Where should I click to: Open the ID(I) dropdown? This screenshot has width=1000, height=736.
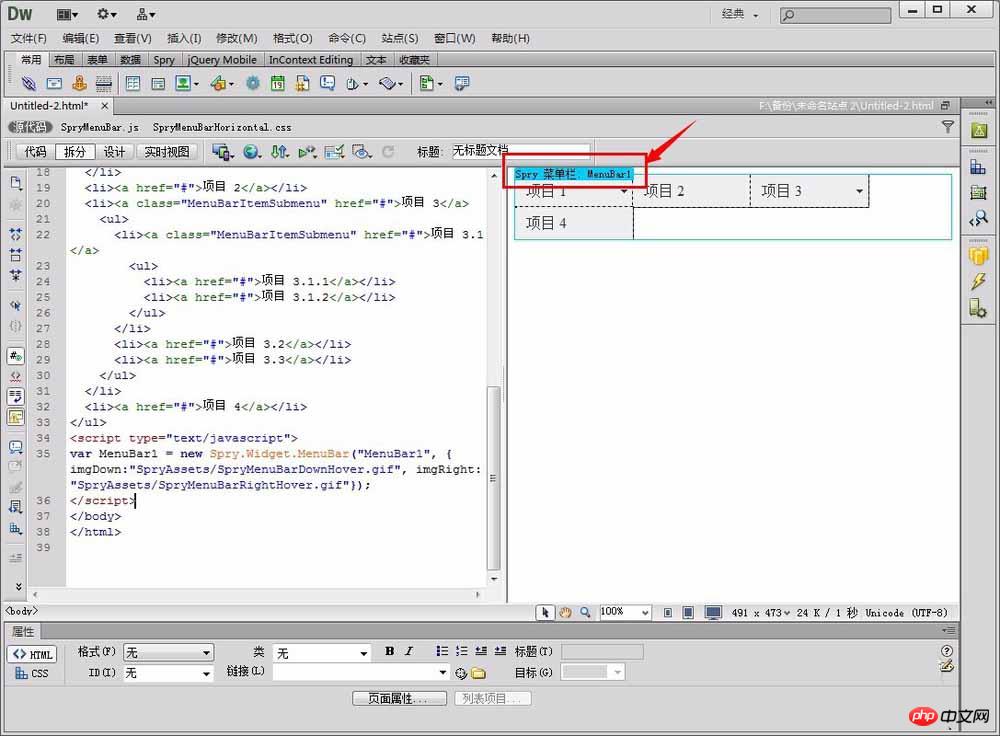tap(168, 673)
